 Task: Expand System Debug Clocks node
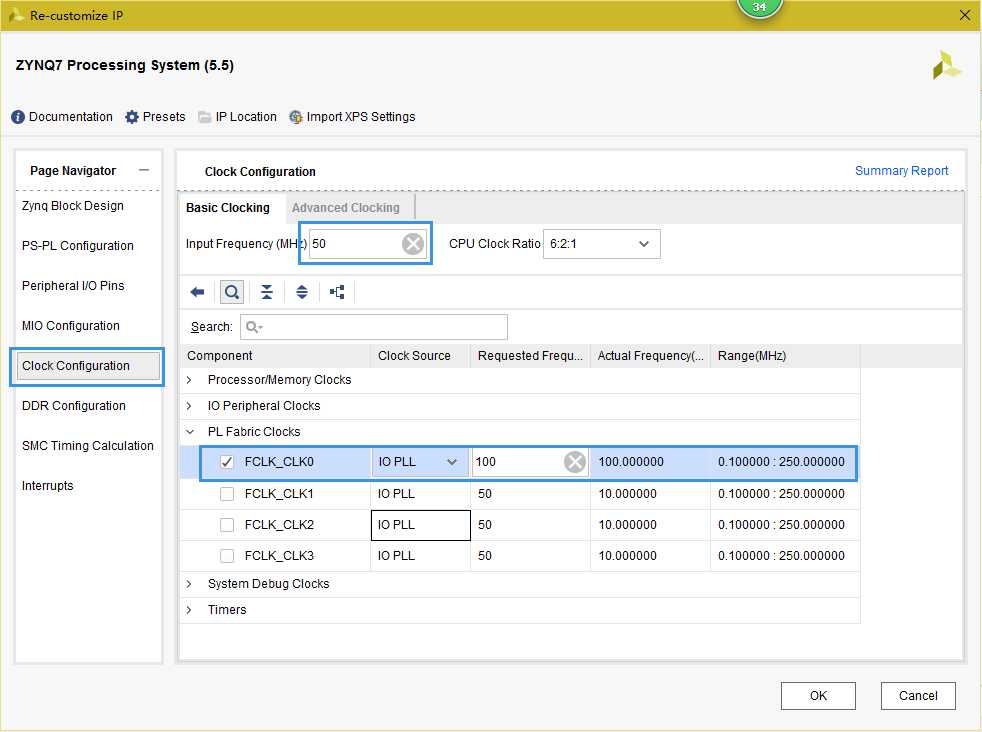pos(189,584)
